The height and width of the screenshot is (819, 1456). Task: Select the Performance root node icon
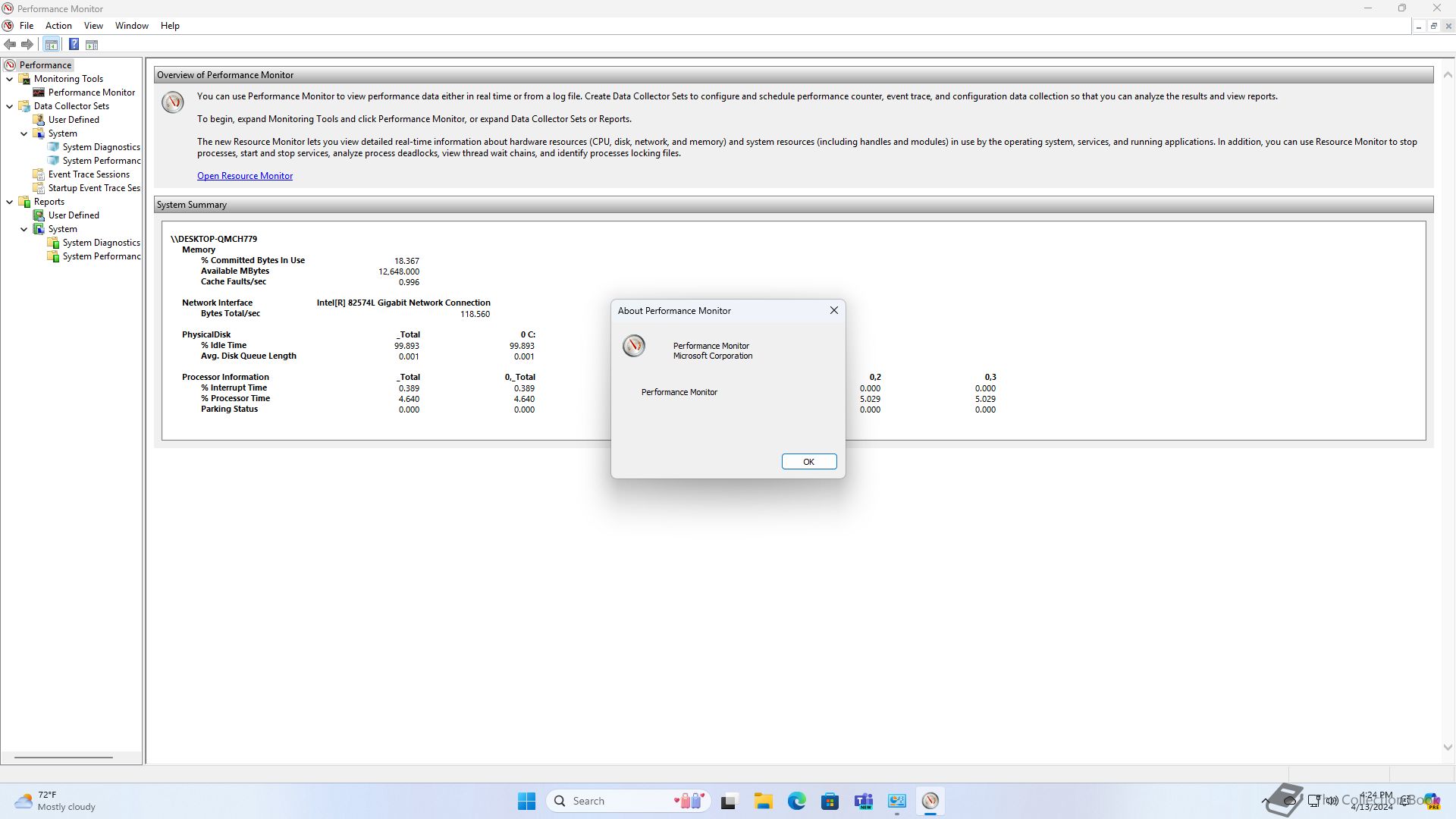10,65
